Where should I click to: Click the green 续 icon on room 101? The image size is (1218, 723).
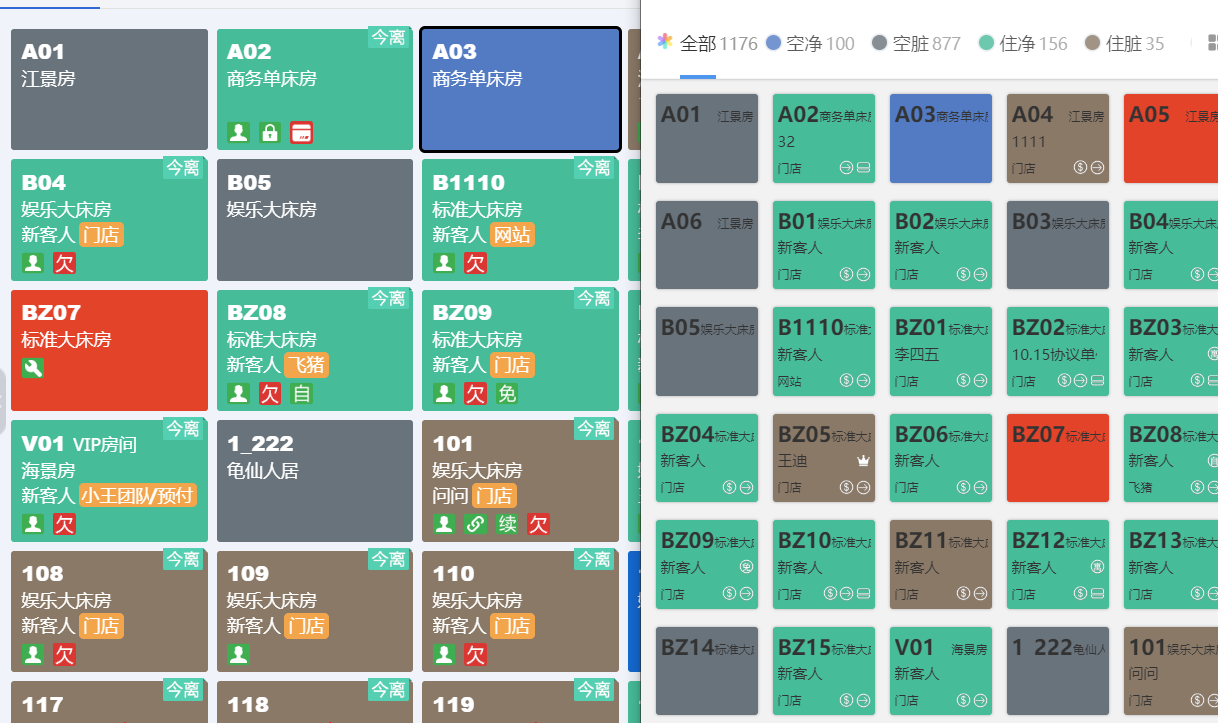coord(507,524)
